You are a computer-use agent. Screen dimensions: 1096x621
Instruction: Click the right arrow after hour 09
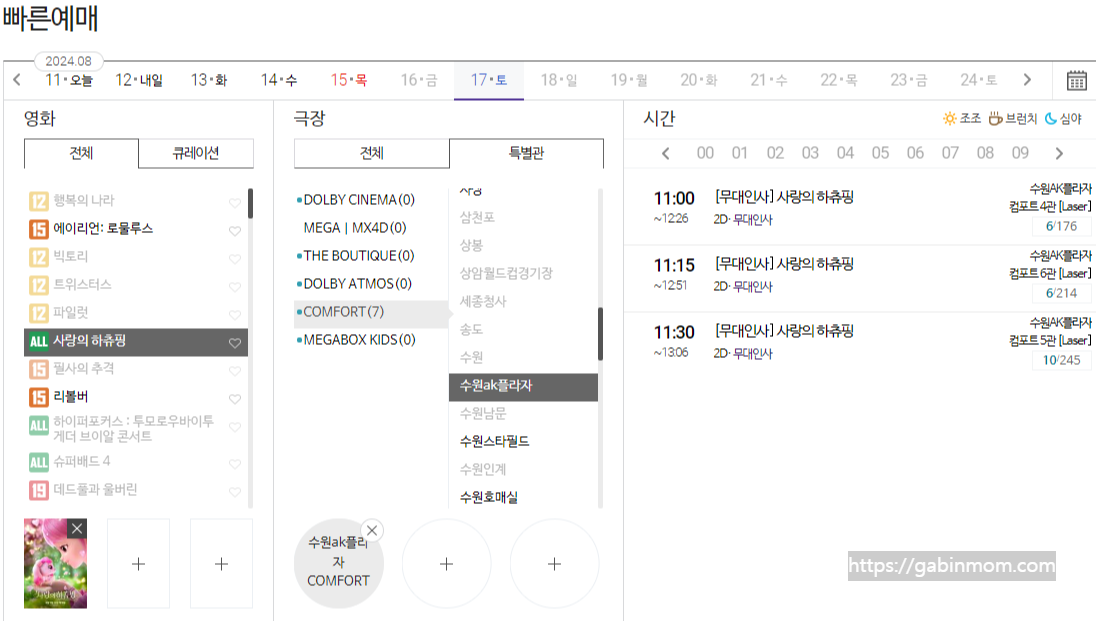1058,152
